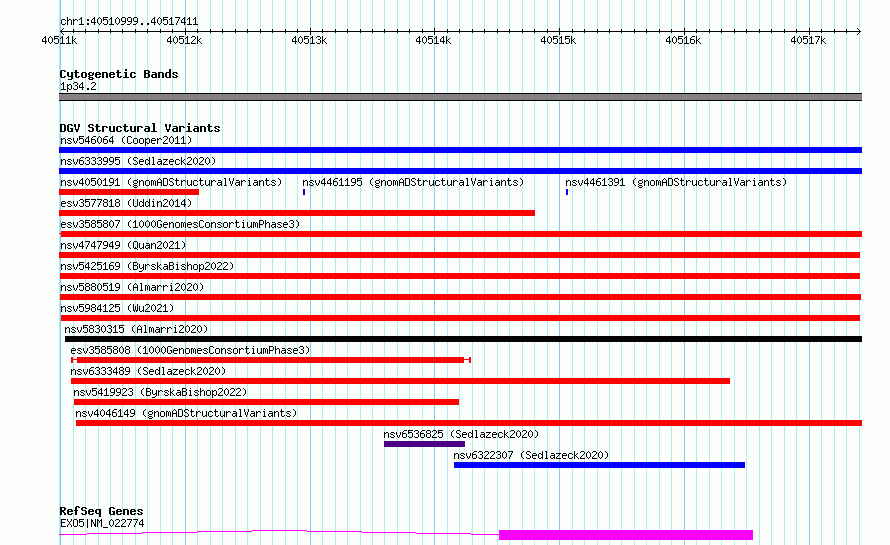Click the nsv6333489 (Sedlazeck2020) red bar
Screen dimensions: 890x545
(400, 381)
